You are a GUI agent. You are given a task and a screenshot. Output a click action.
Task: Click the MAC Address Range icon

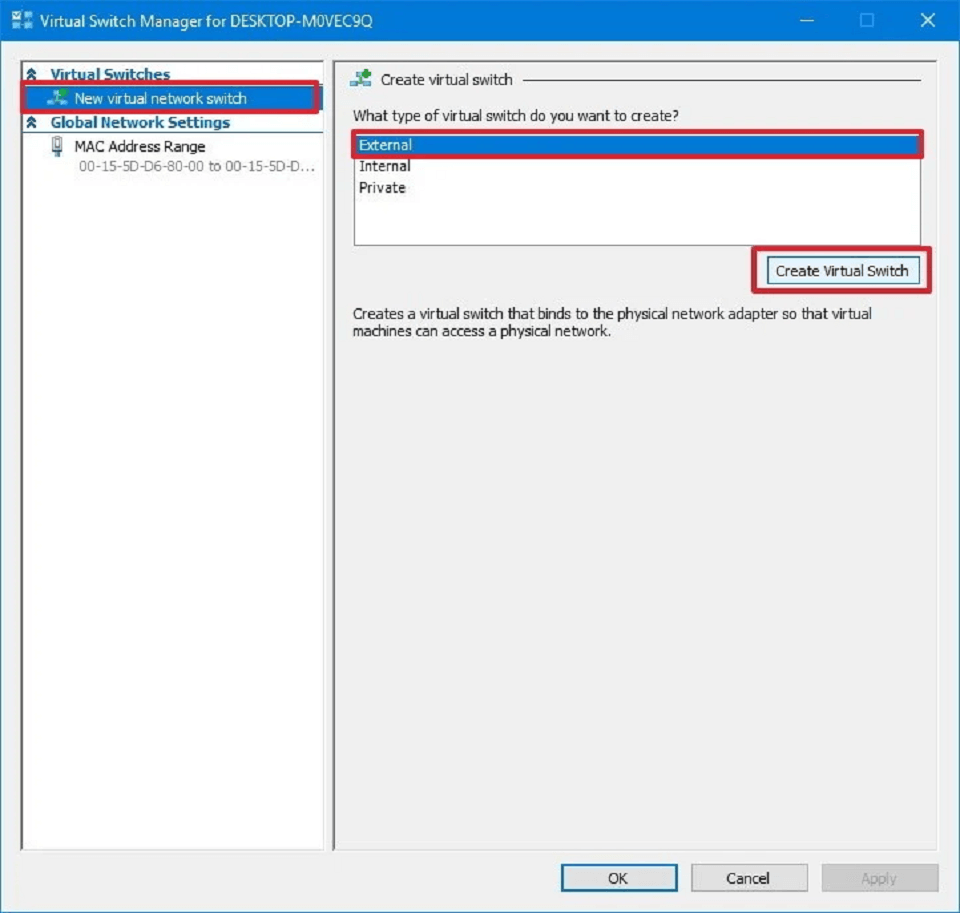(x=57, y=146)
